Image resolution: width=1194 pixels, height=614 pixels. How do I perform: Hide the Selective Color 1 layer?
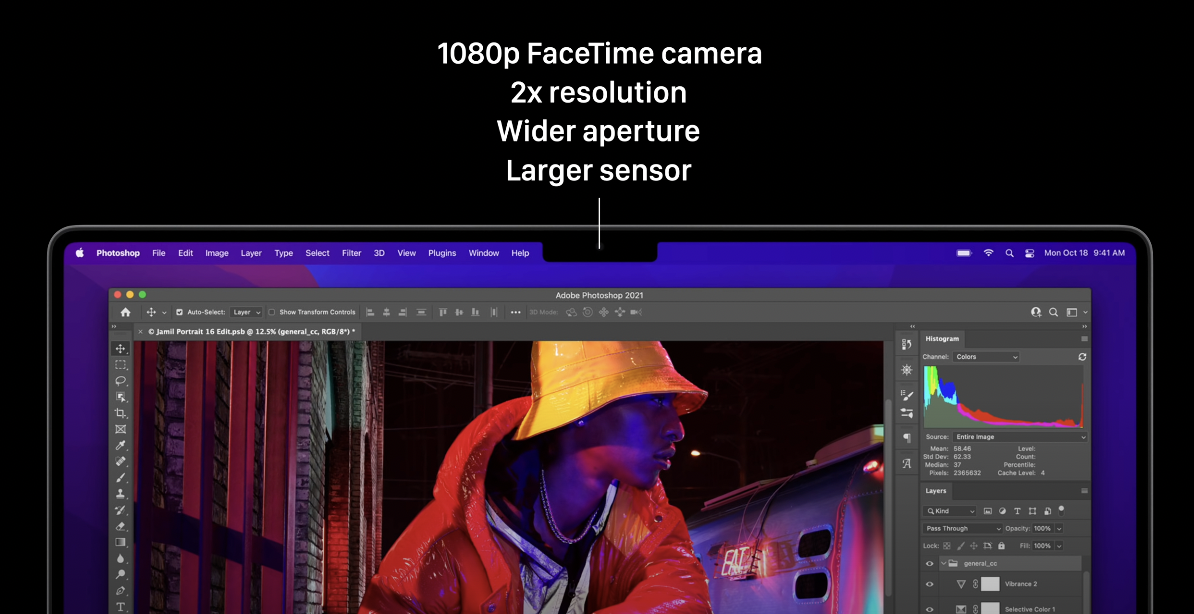(x=929, y=609)
